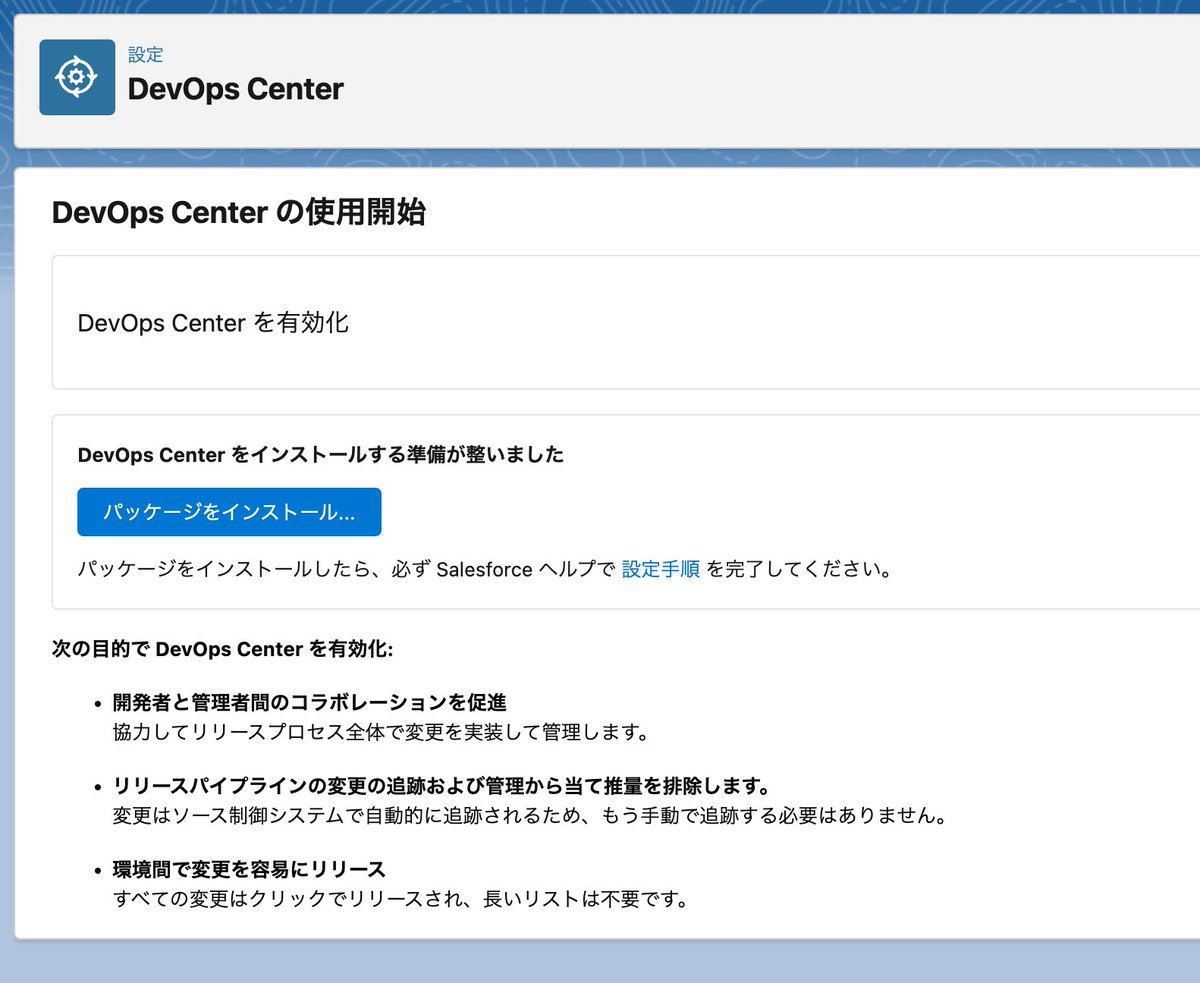Click the DevOps Center の使用開始 heading
1200x983 pixels.
tap(238, 213)
